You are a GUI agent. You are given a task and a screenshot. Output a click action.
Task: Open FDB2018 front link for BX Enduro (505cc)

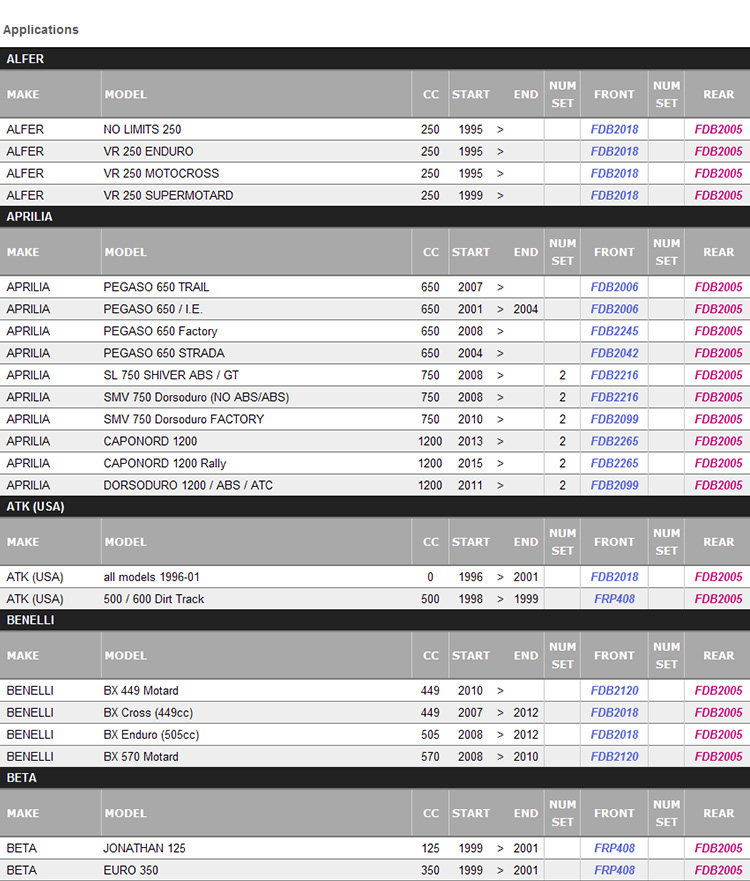[614, 735]
